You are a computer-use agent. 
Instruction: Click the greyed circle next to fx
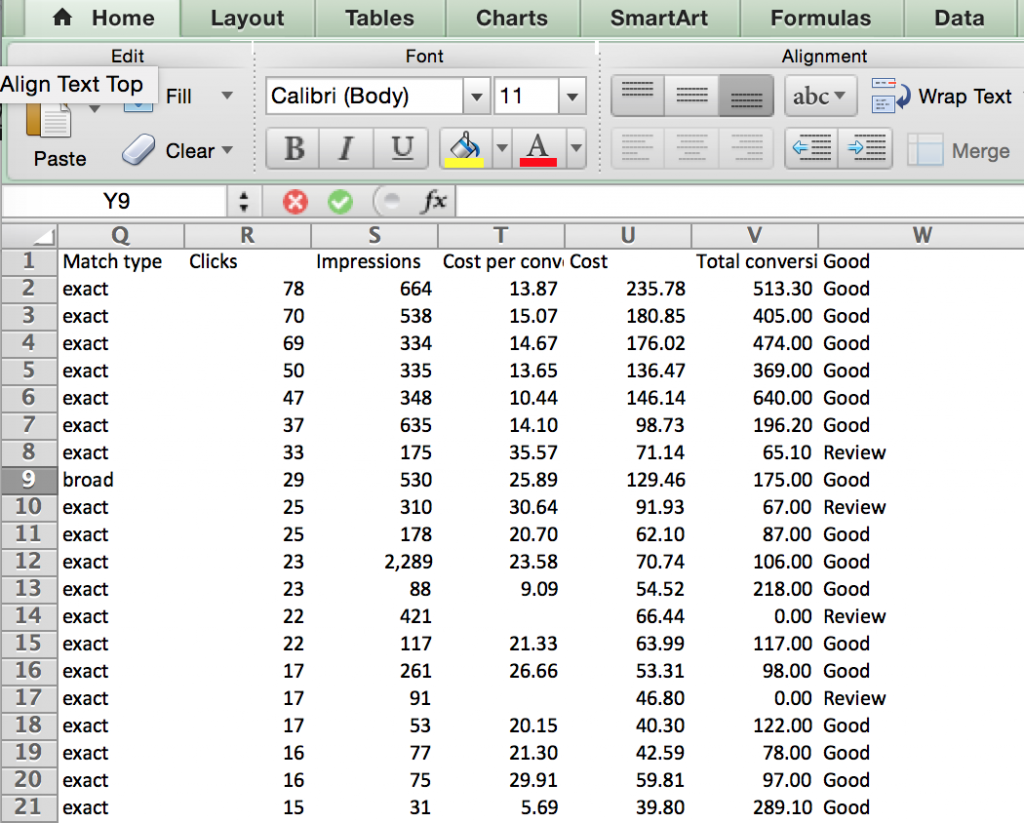(x=391, y=202)
